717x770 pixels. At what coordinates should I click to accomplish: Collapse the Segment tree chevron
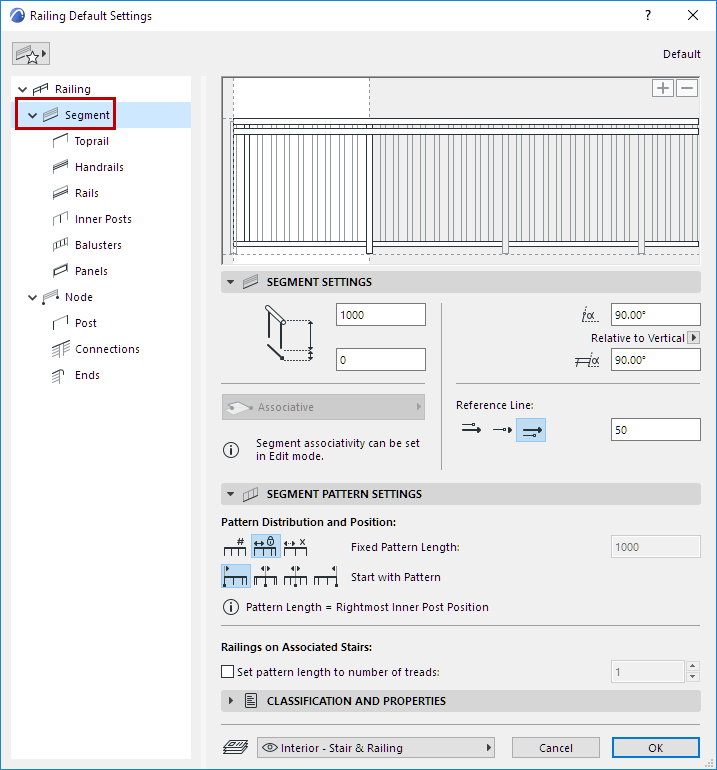(x=32, y=115)
